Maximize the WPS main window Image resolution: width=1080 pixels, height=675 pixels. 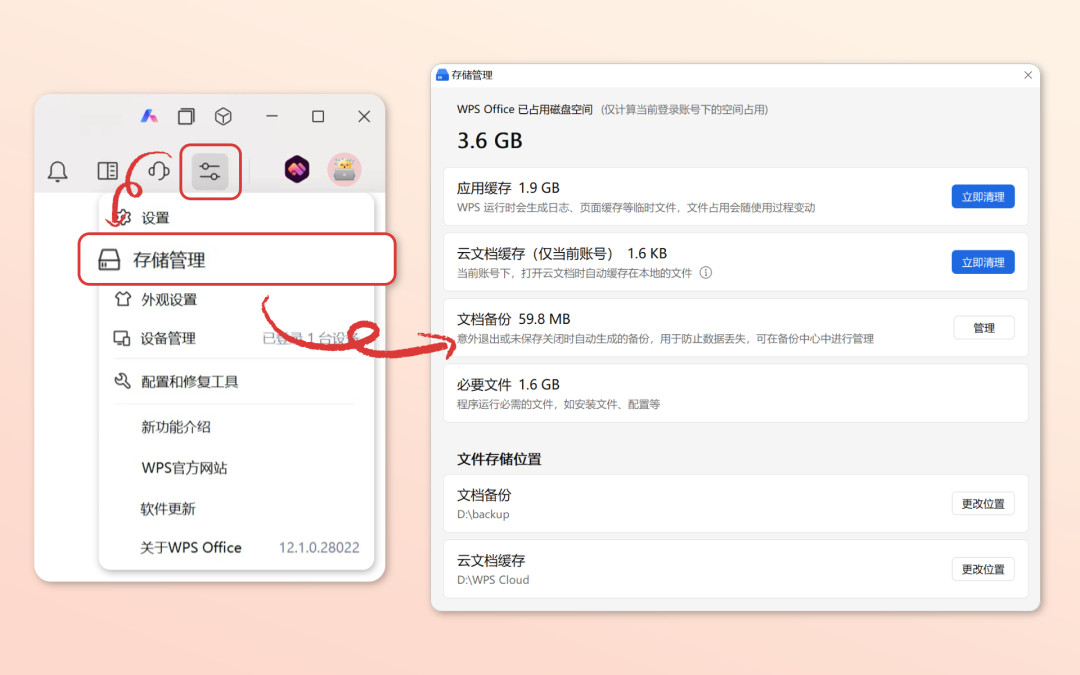[x=318, y=116]
